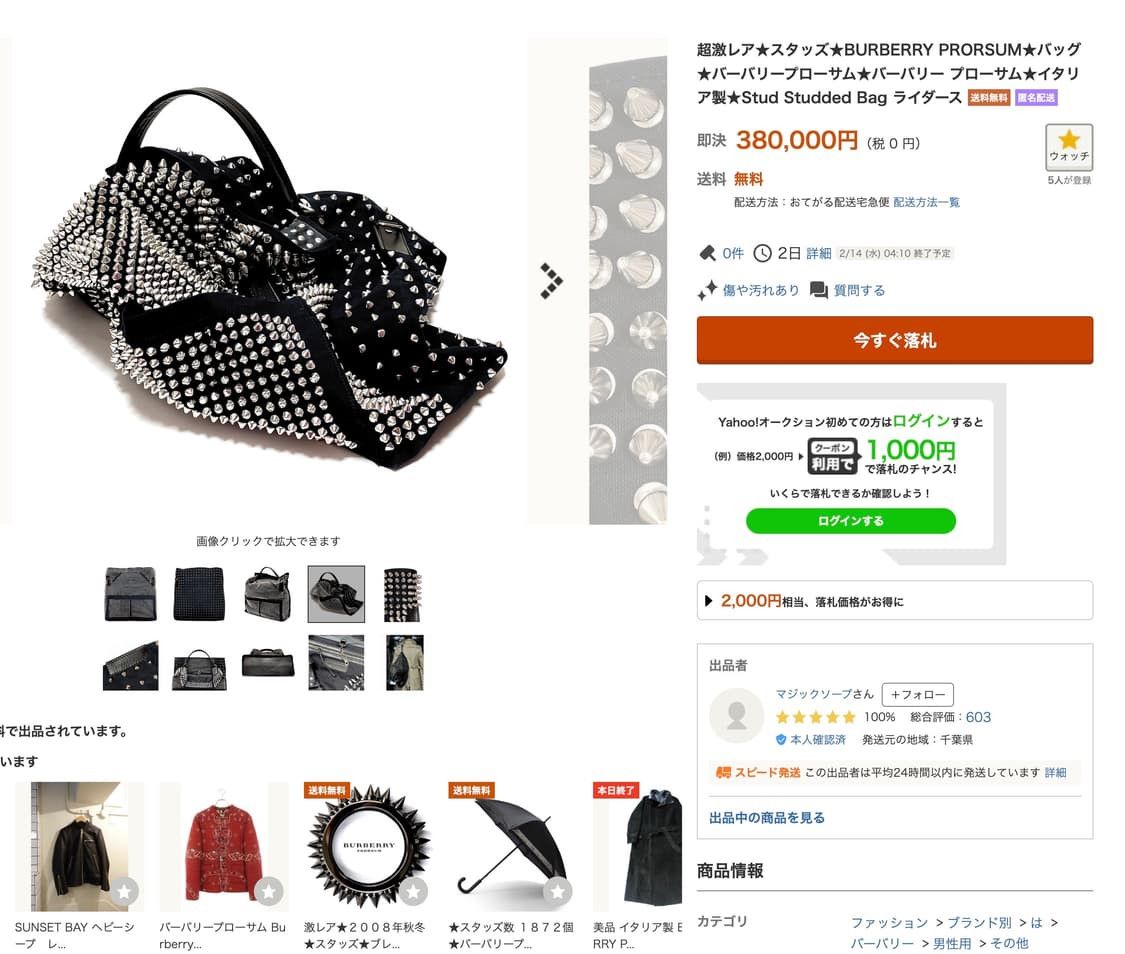Expand the 詳細 link for スピード発送
Screen dimensions: 1125x954
(x=1055, y=773)
